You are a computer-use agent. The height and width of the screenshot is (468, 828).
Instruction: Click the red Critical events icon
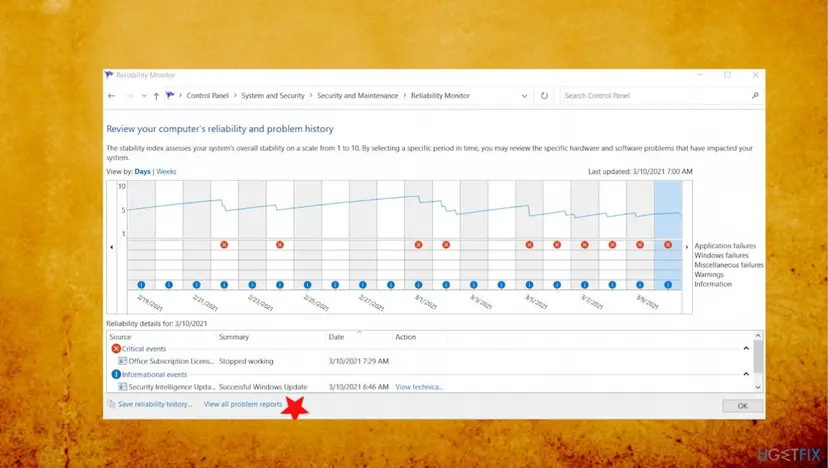116,349
